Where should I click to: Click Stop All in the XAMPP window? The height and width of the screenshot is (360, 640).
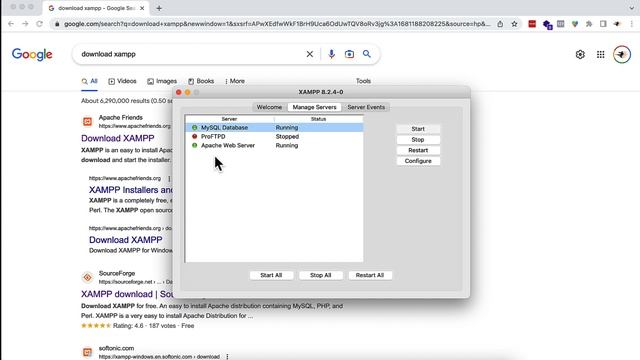[320, 275]
